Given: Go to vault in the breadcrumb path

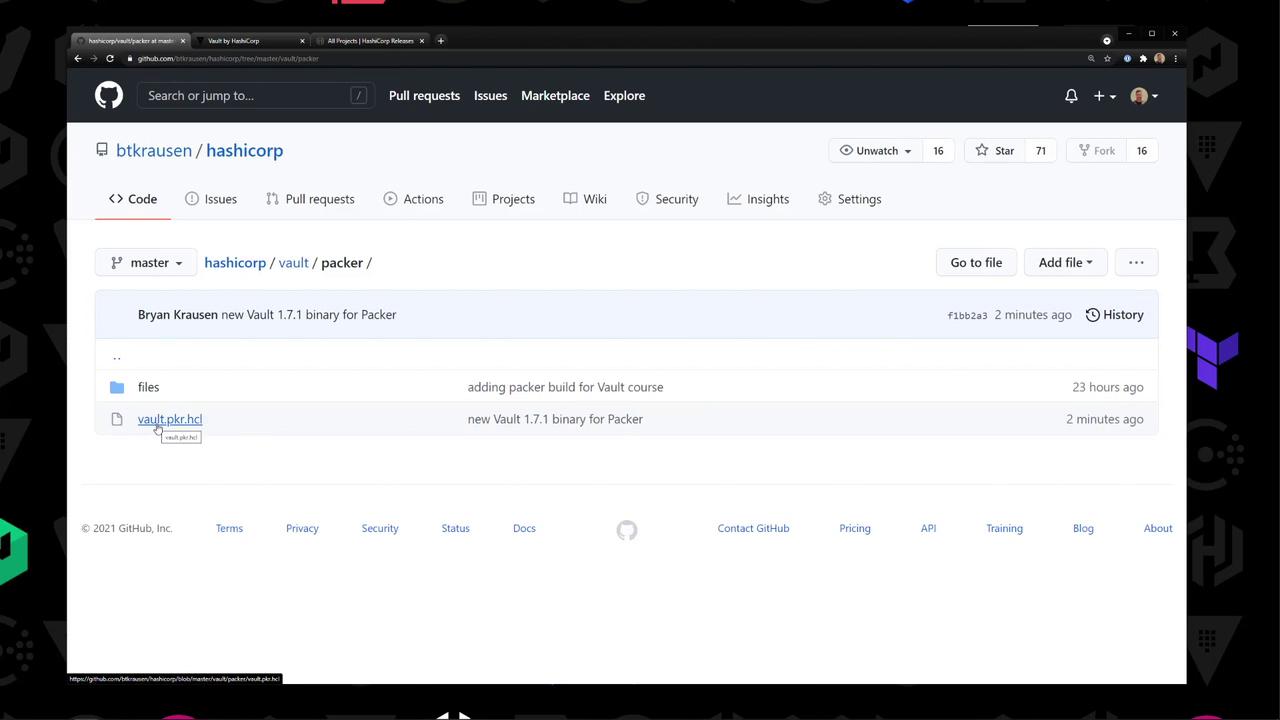Looking at the screenshot, I should 293,263.
